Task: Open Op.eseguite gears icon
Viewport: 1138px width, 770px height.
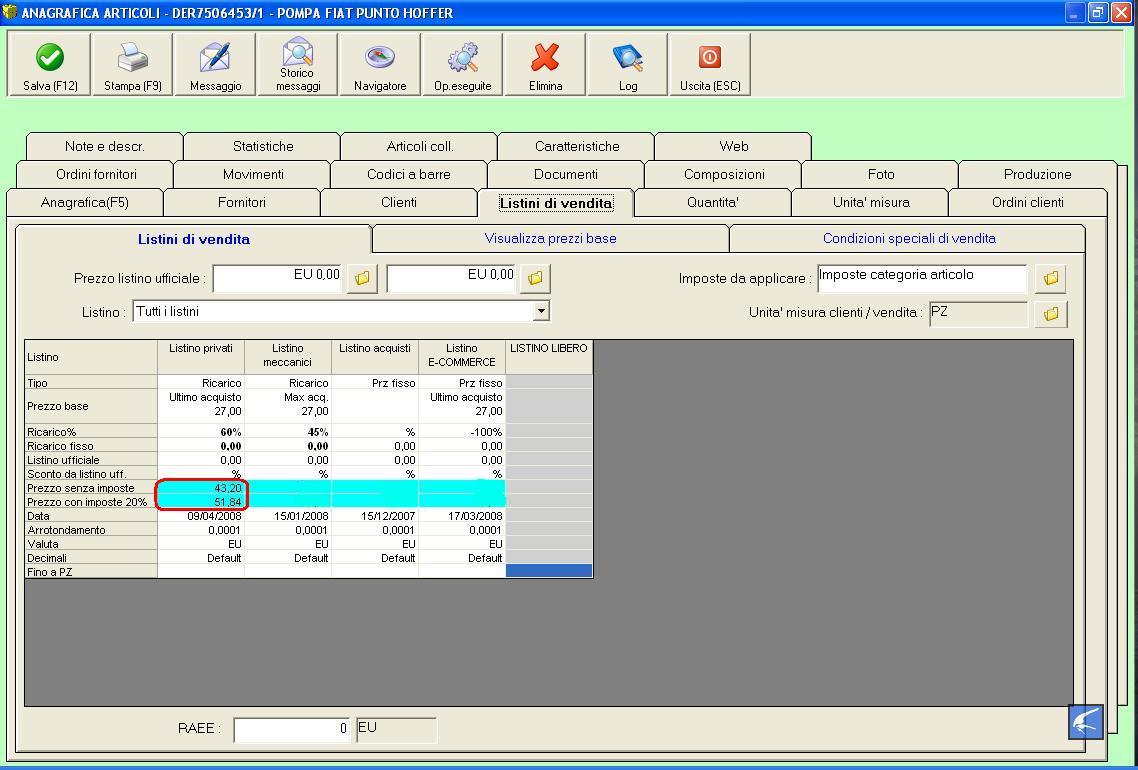Action: [x=462, y=65]
